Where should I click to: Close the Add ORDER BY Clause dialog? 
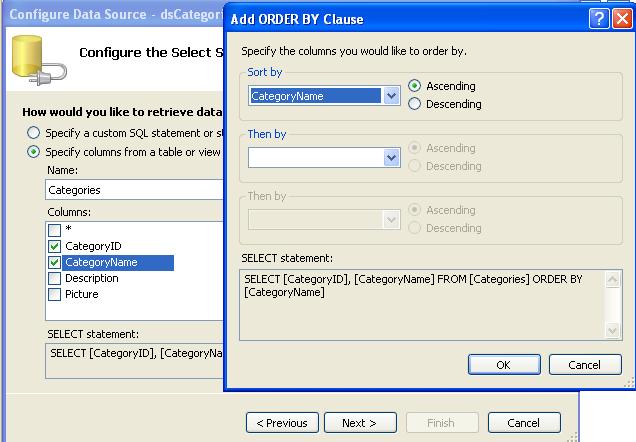(621, 19)
